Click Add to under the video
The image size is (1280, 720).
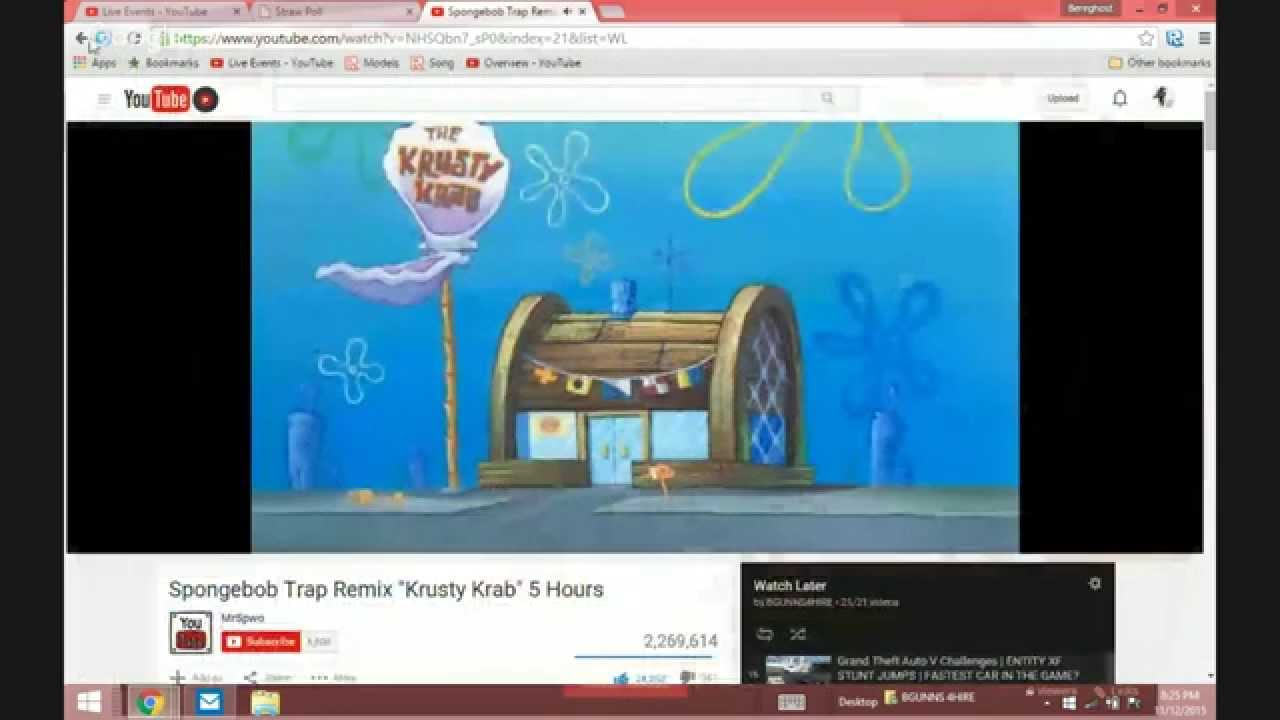click(x=196, y=678)
